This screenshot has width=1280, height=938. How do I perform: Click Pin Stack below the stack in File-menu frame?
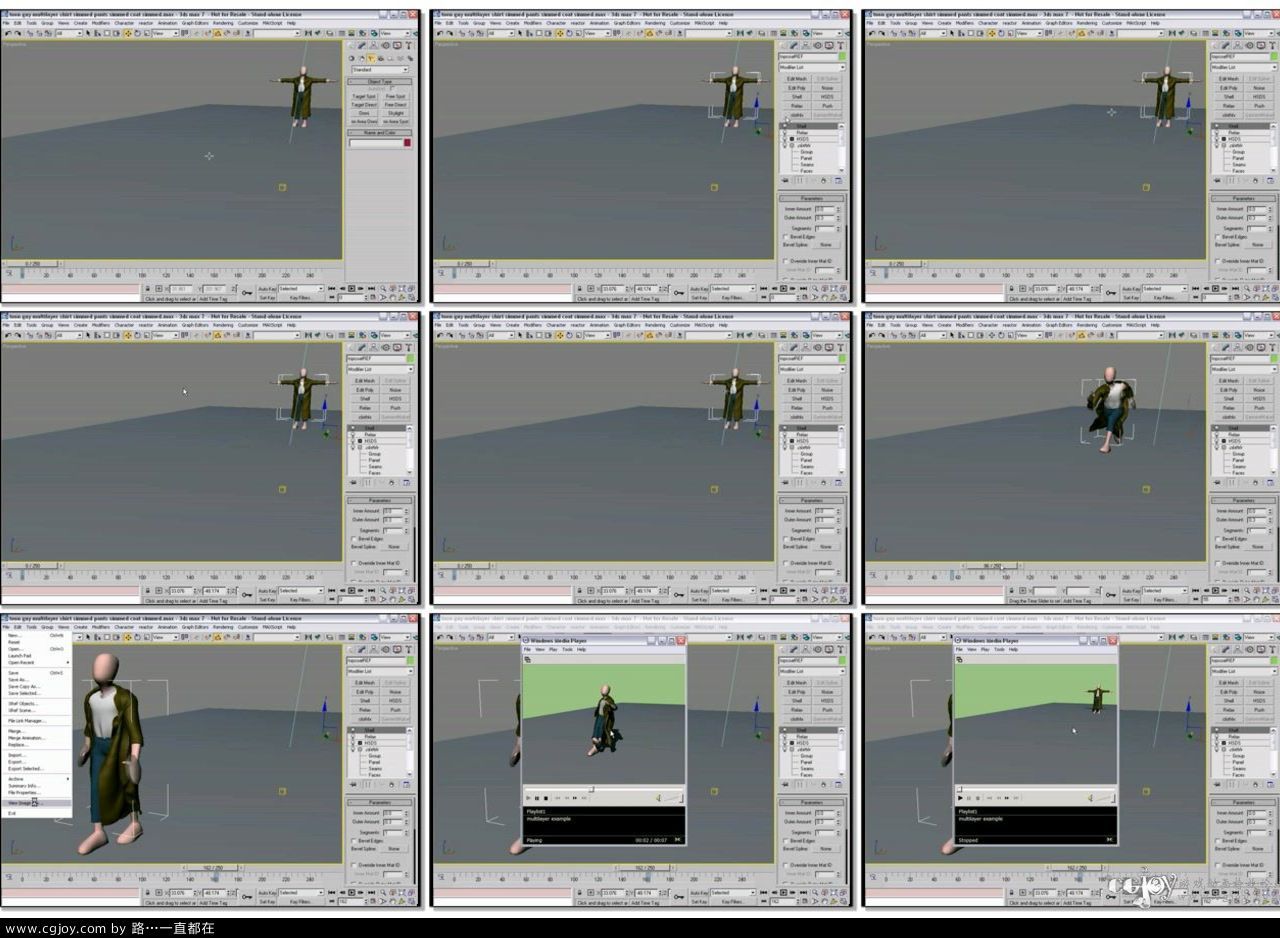point(353,785)
